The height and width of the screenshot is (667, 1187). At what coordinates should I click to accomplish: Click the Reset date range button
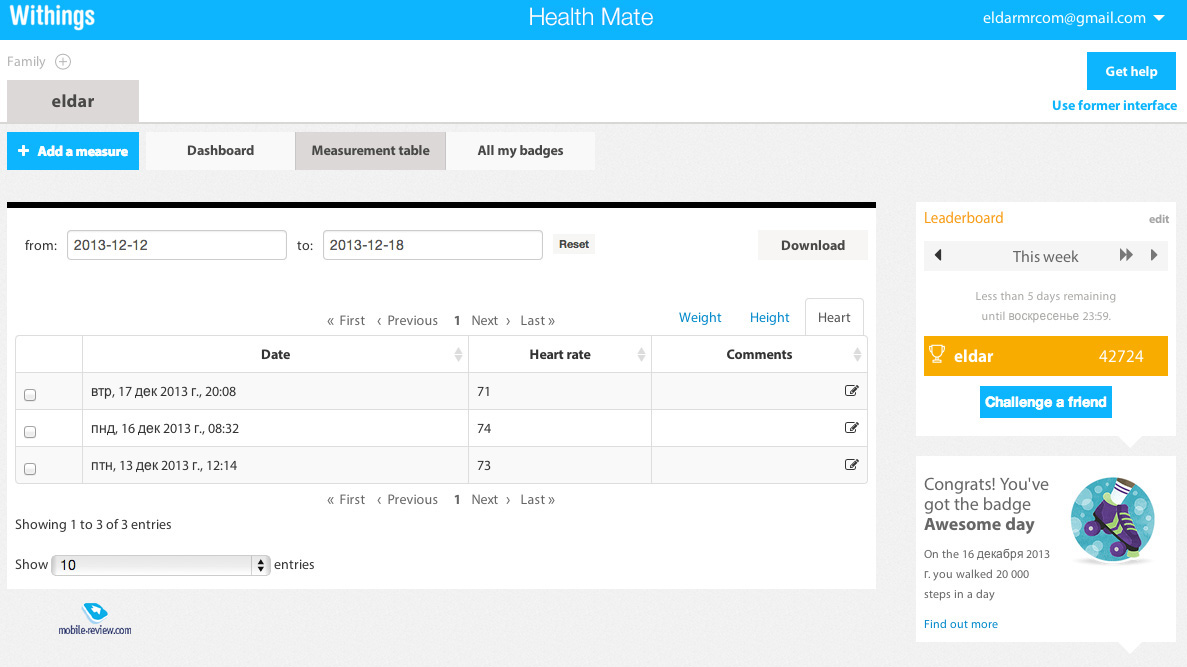pos(574,245)
